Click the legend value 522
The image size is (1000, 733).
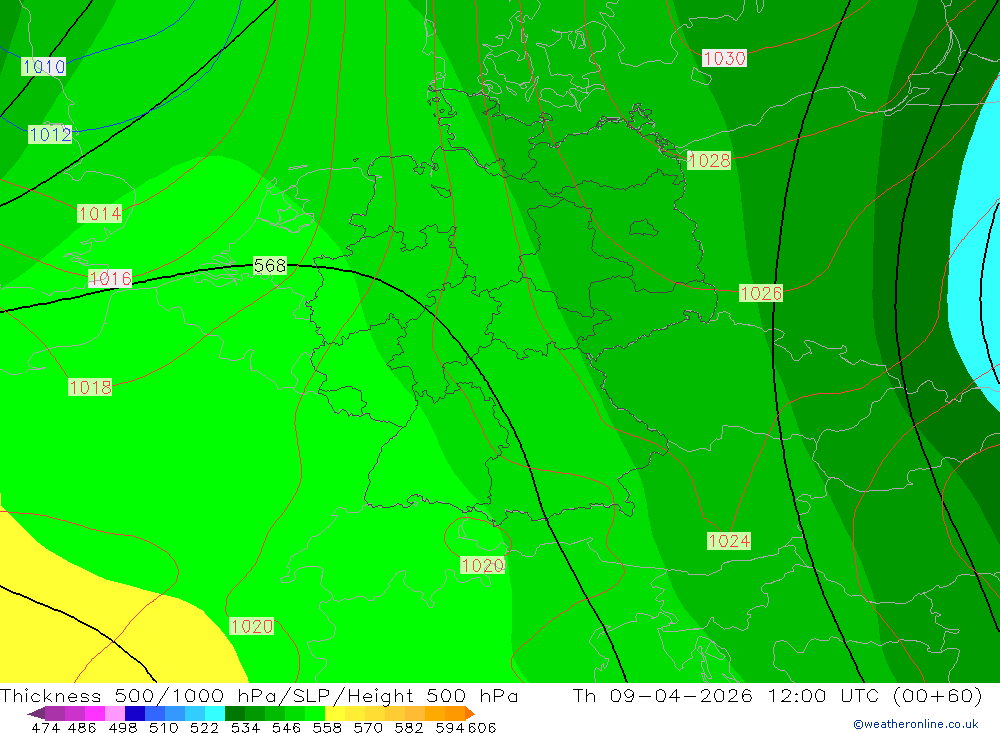pos(204,728)
